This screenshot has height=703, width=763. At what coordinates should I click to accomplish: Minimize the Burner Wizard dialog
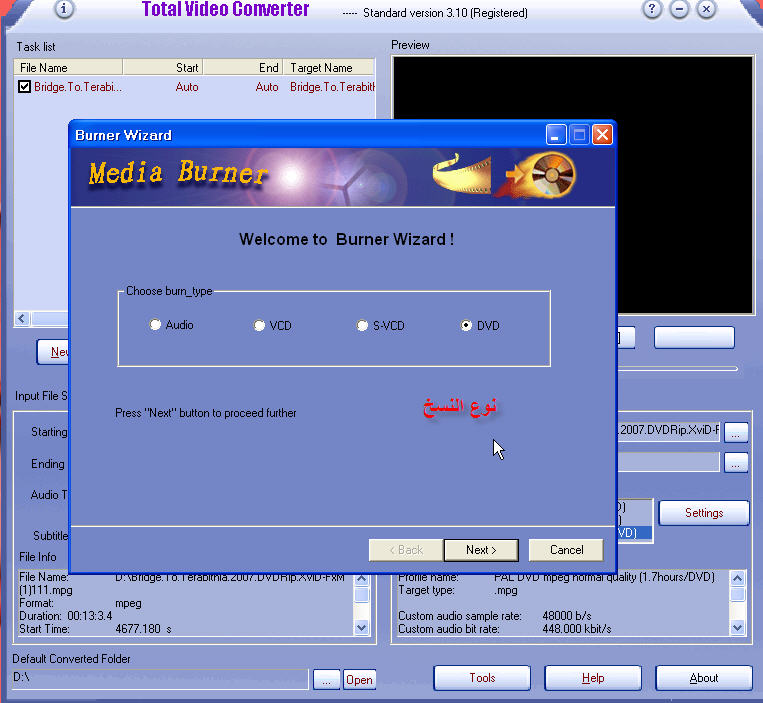coord(556,135)
